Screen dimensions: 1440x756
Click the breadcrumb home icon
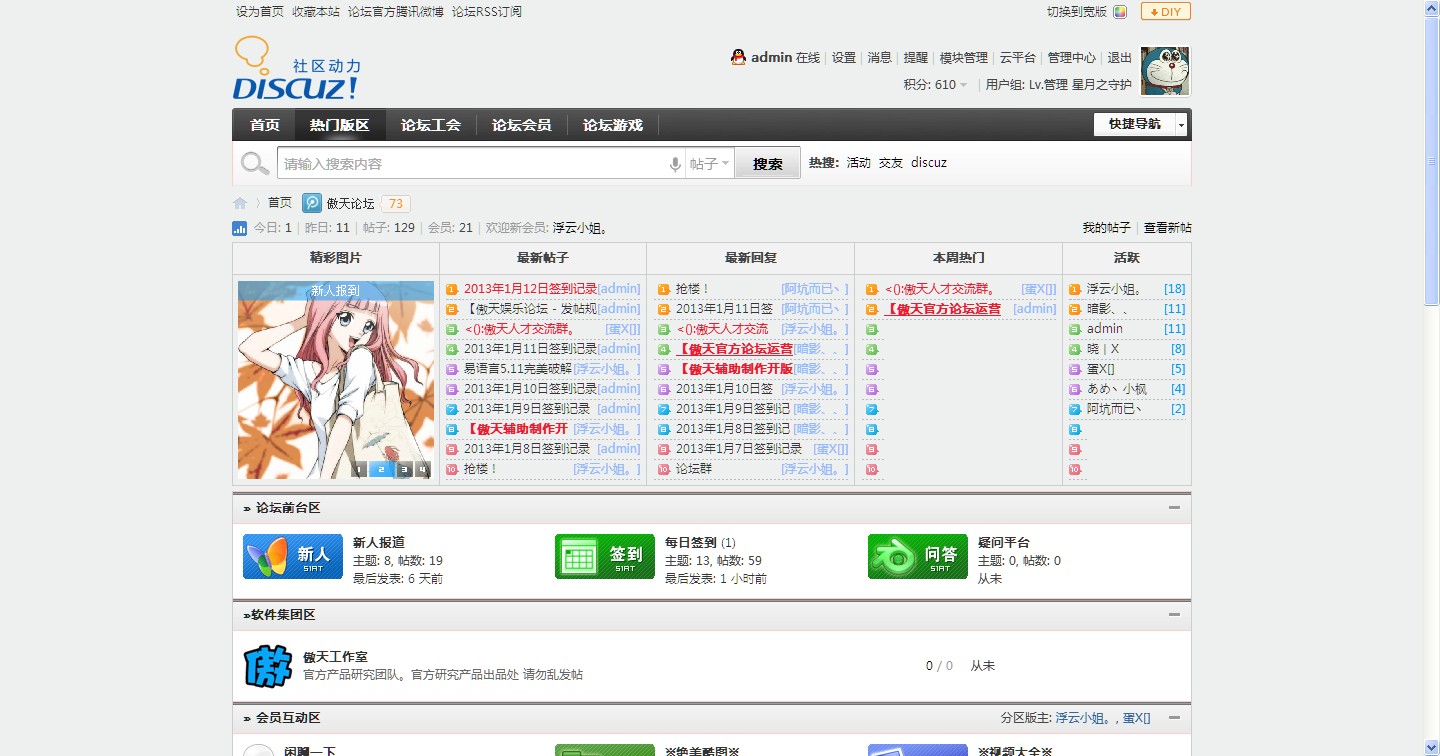[240, 203]
